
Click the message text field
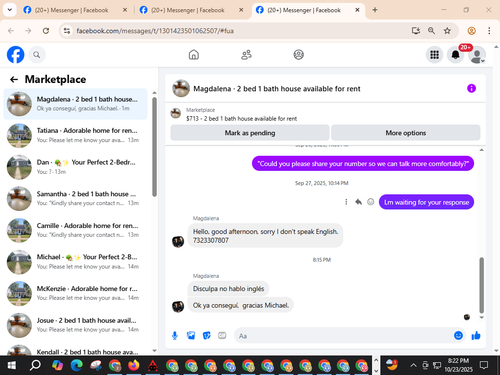tap(343, 336)
